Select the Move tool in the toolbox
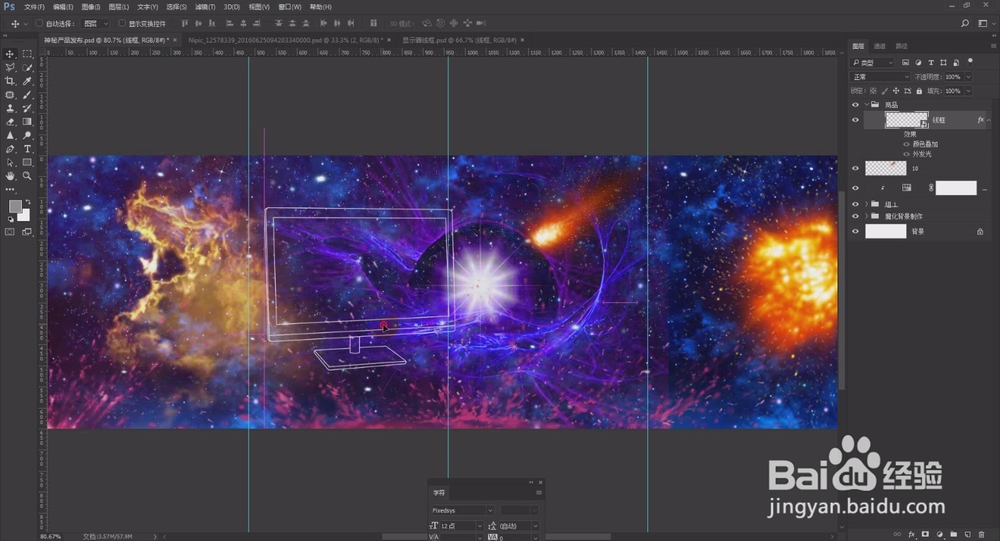This screenshot has height=541, width=1000. point(10,54)
